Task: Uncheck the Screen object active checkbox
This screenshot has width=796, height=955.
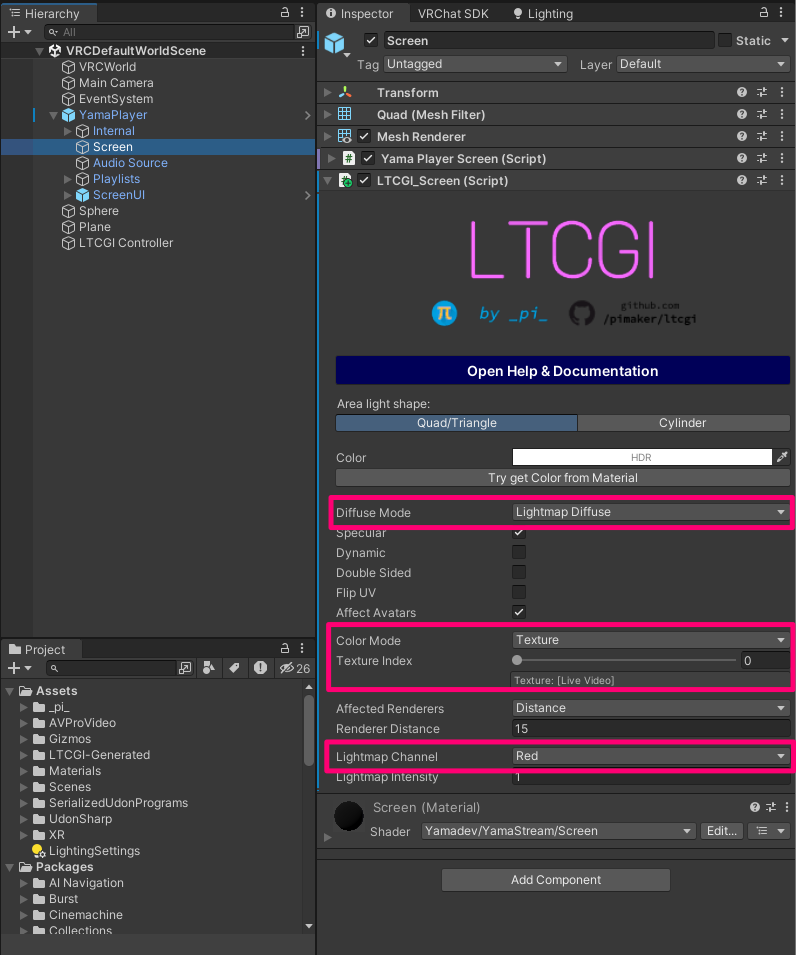Action: [371, 40]
